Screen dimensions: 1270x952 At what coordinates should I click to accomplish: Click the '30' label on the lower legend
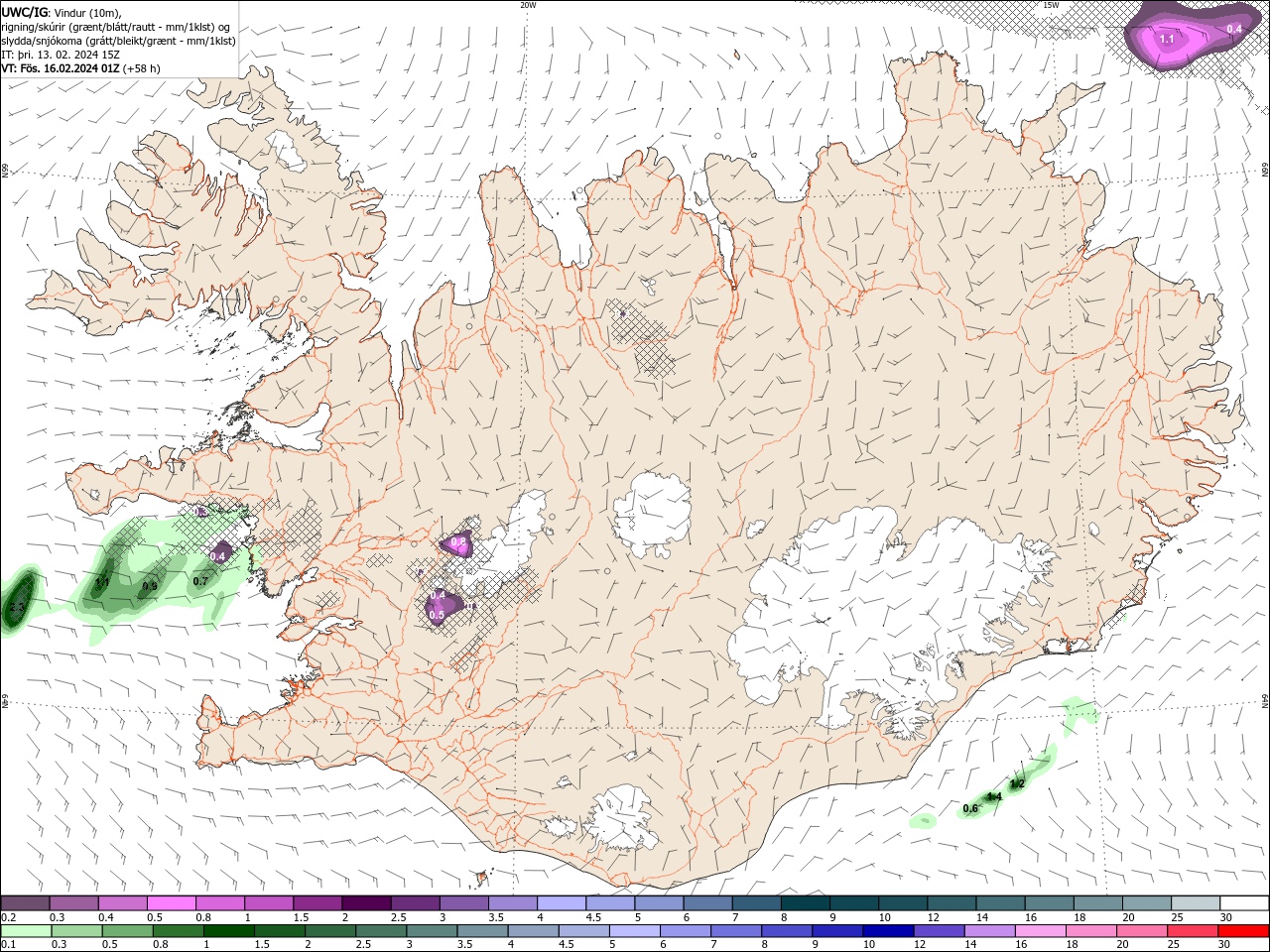(1225, 945)
